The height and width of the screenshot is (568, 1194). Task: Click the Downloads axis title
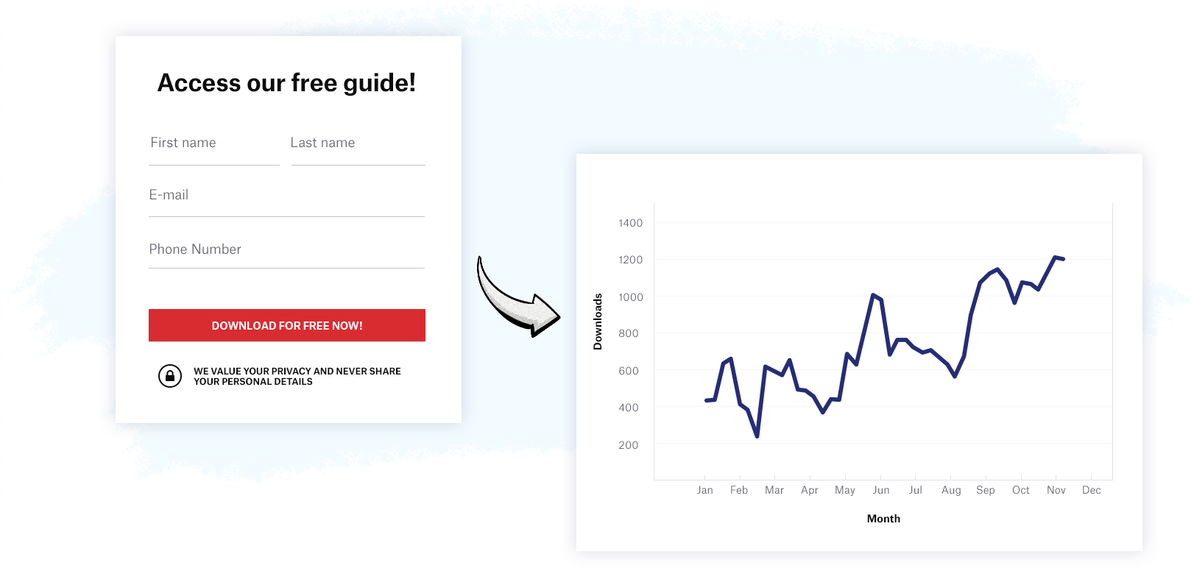pos(598,321)
